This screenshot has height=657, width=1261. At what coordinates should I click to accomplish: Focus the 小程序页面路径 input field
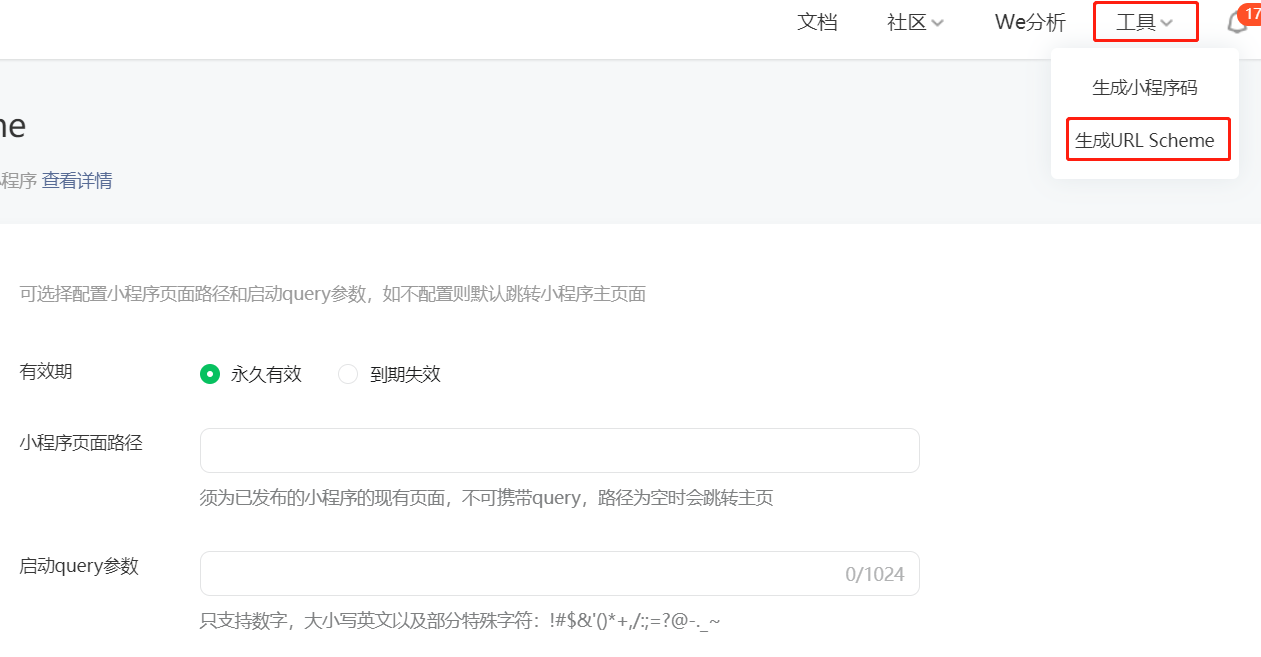(x=559, y=451)
